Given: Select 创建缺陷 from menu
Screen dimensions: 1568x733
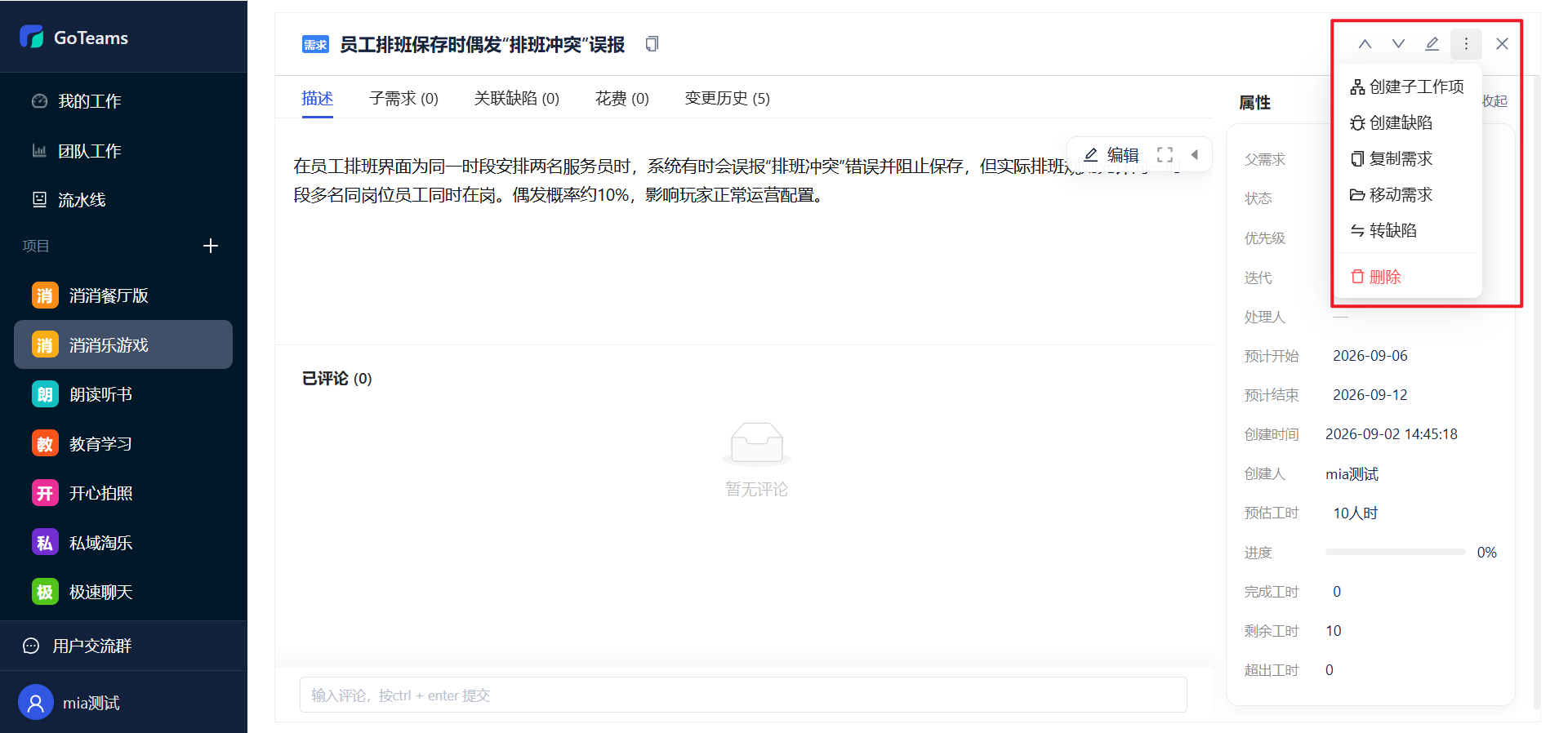Looking at the screenshot, I should [1407, 122].
